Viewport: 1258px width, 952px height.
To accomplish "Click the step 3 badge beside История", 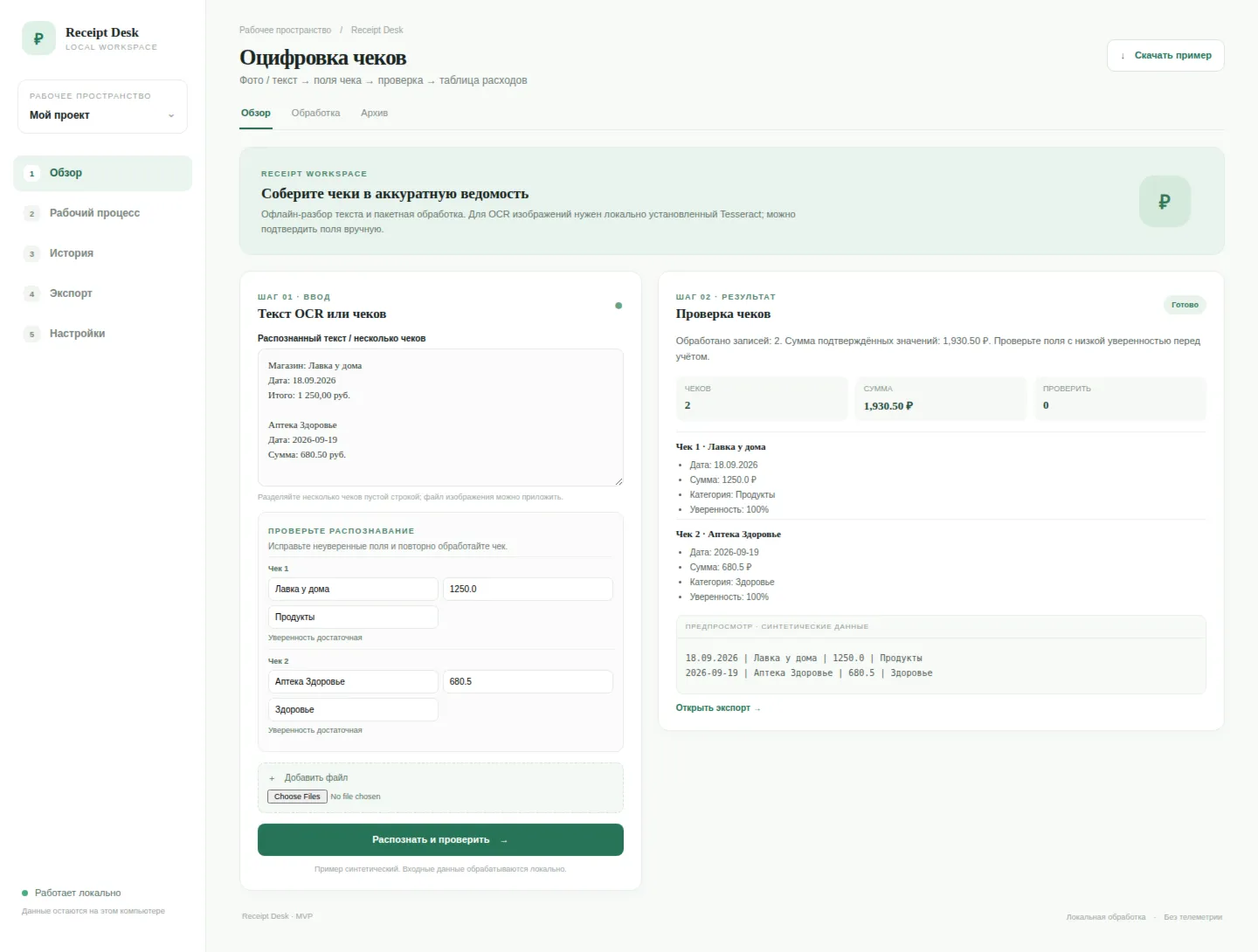I will point(32,254).
